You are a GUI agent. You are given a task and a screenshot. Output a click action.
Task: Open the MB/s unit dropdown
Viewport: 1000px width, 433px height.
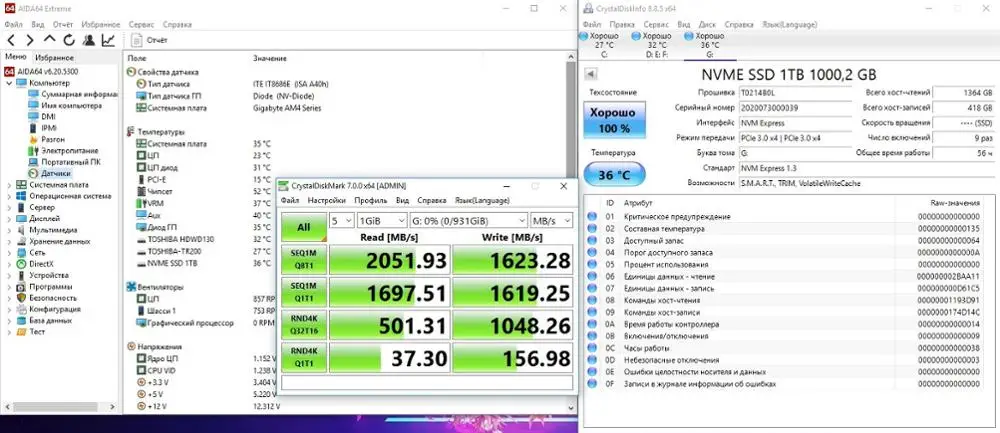click(x=551, y=220)
